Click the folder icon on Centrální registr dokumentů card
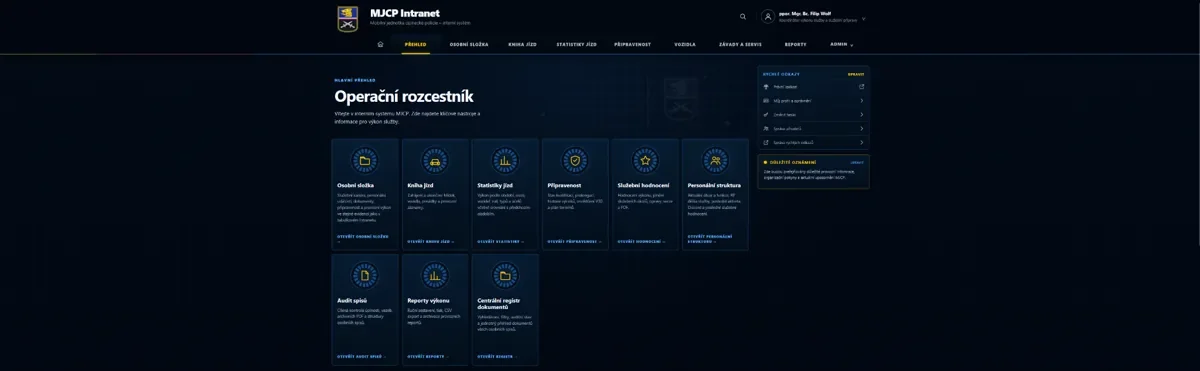Screen dimensions: 1200x371 pyautogui.click(x=505, y=275)
